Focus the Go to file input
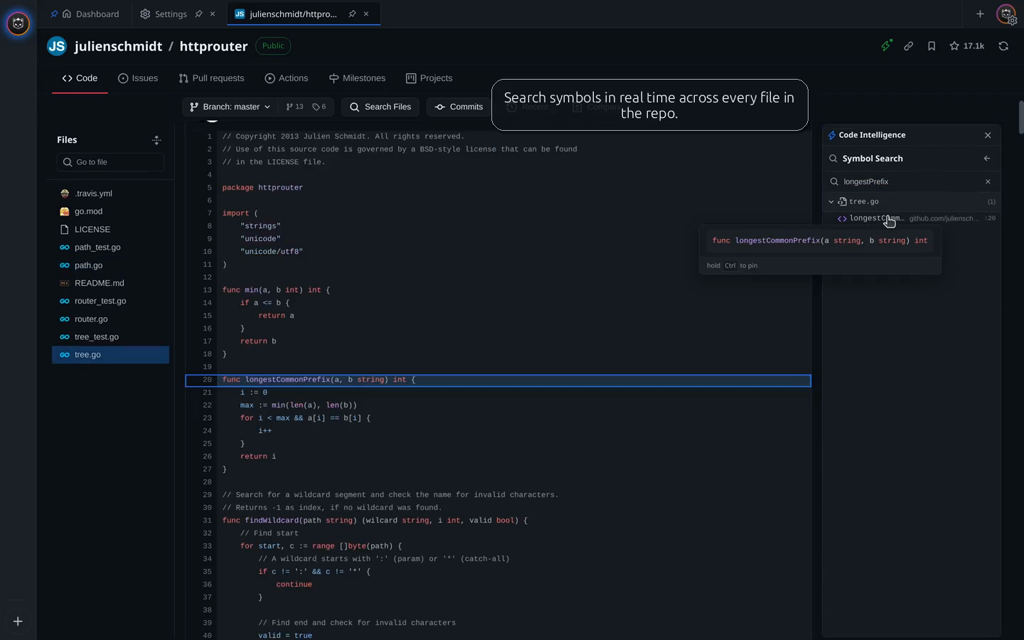 [110, 162]
